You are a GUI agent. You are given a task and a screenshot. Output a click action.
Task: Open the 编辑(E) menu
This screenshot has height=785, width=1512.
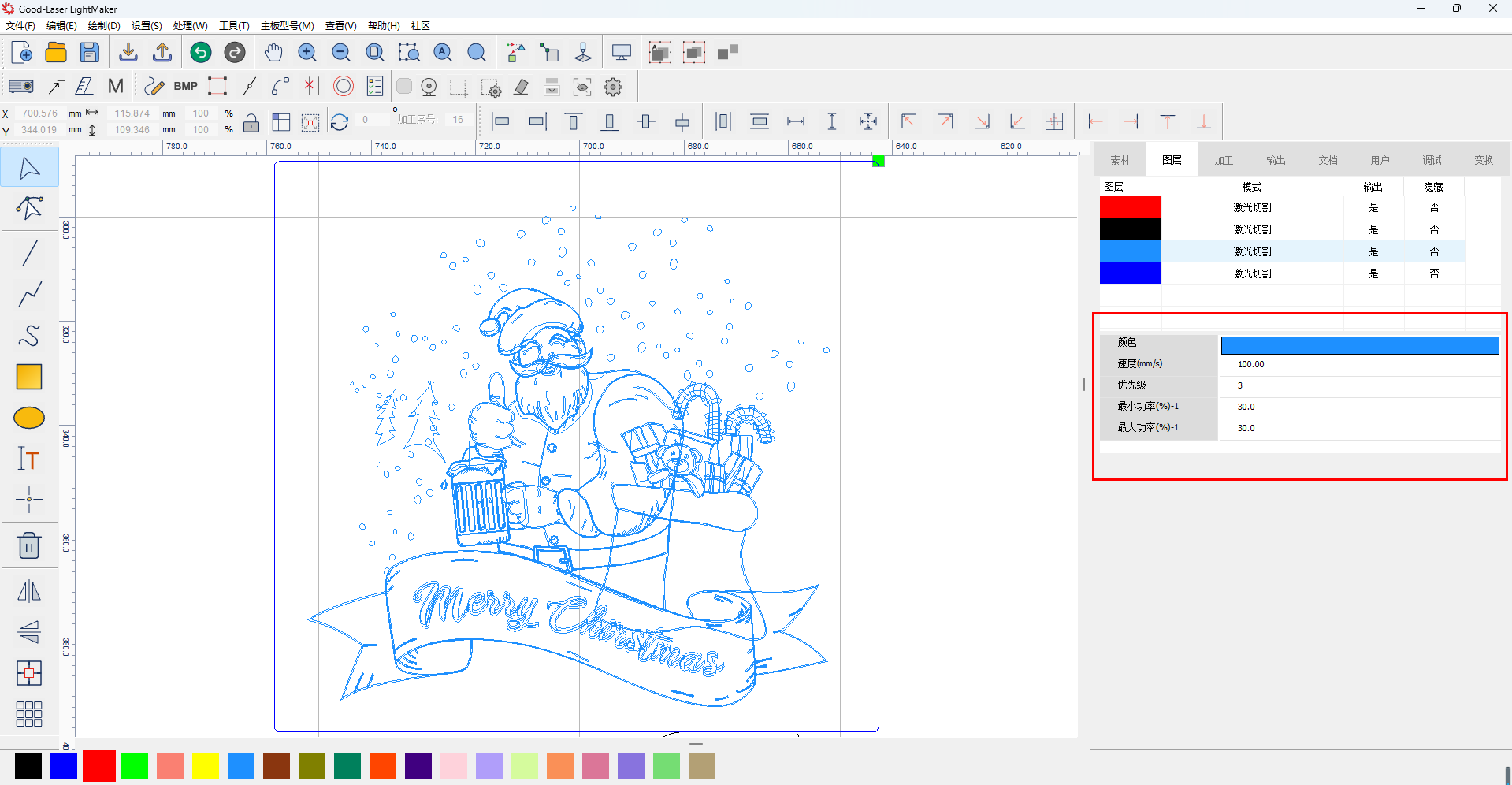62,26
